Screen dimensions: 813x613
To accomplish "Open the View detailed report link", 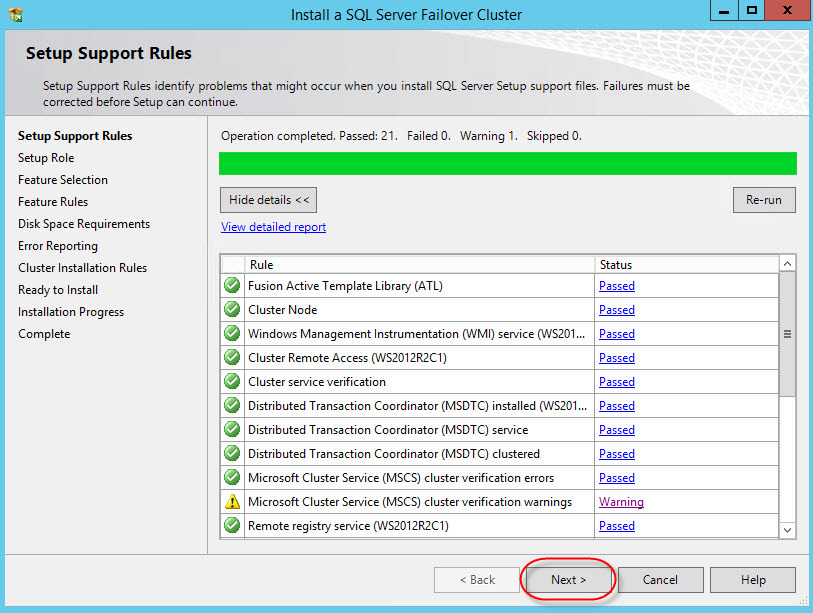I will pyautogui.click(x=273, y=226).
